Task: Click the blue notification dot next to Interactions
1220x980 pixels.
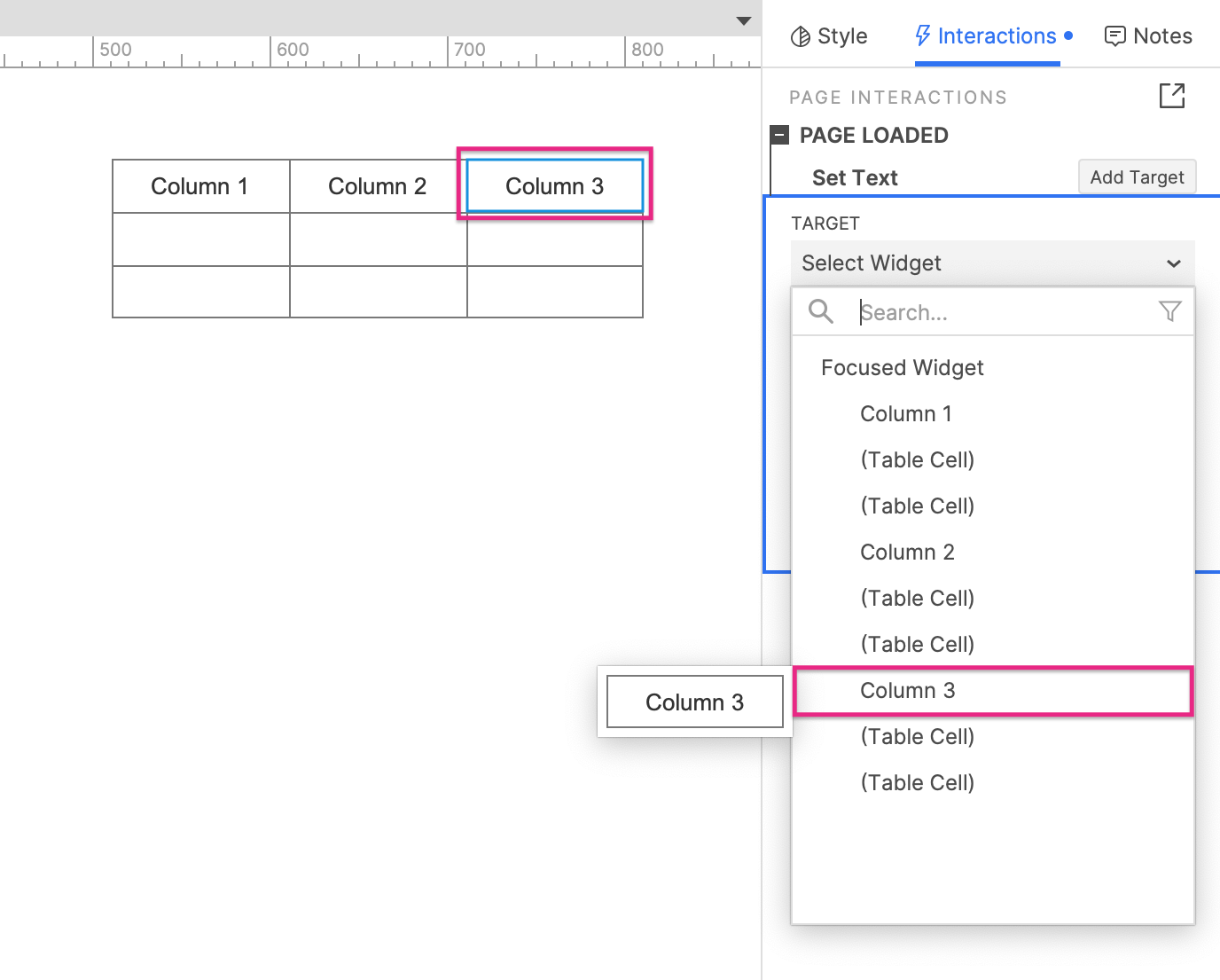Action: (x=1068, y=36)
